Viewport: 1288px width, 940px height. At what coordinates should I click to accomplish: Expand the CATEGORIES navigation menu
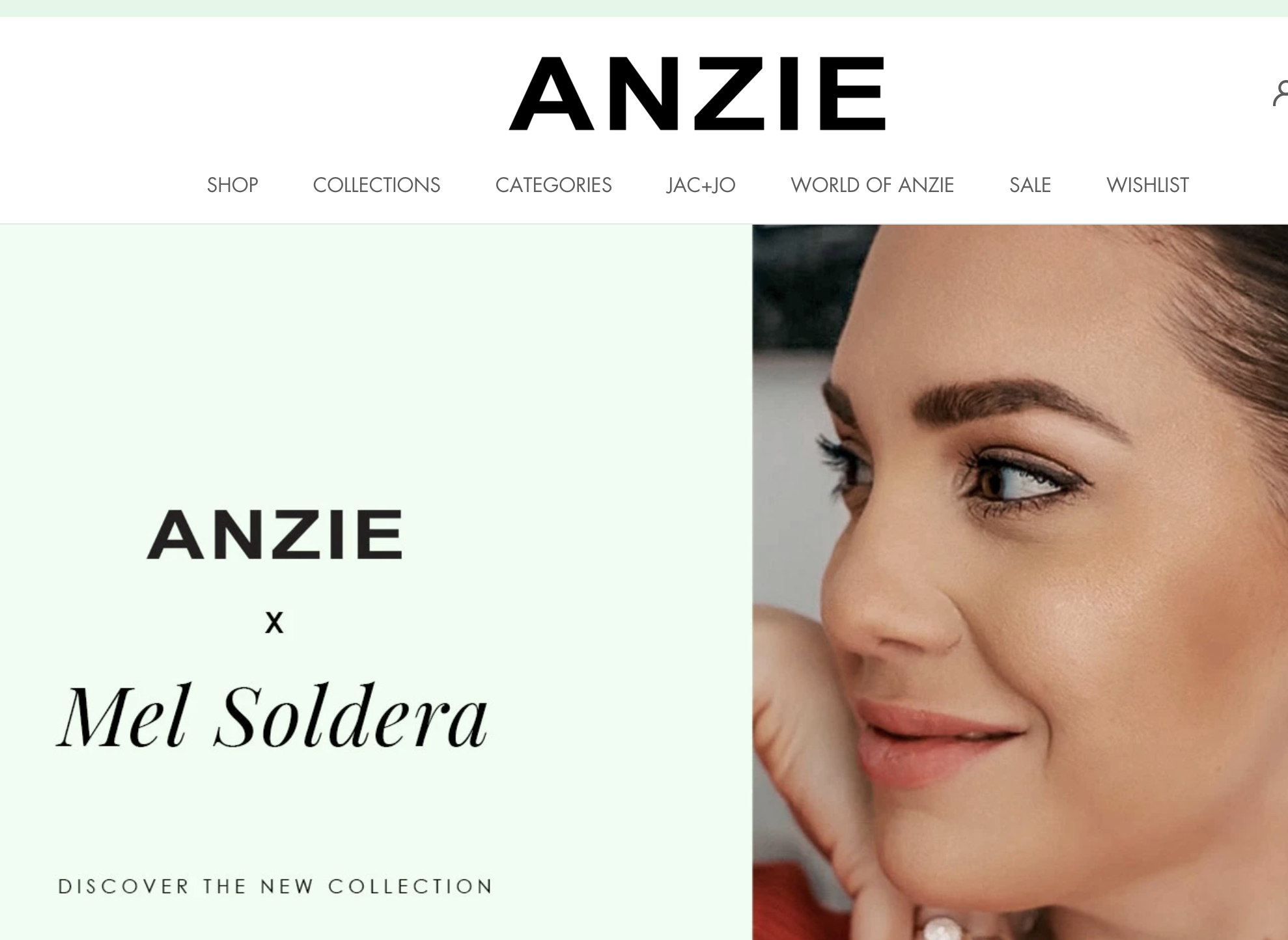click(553, 185)
